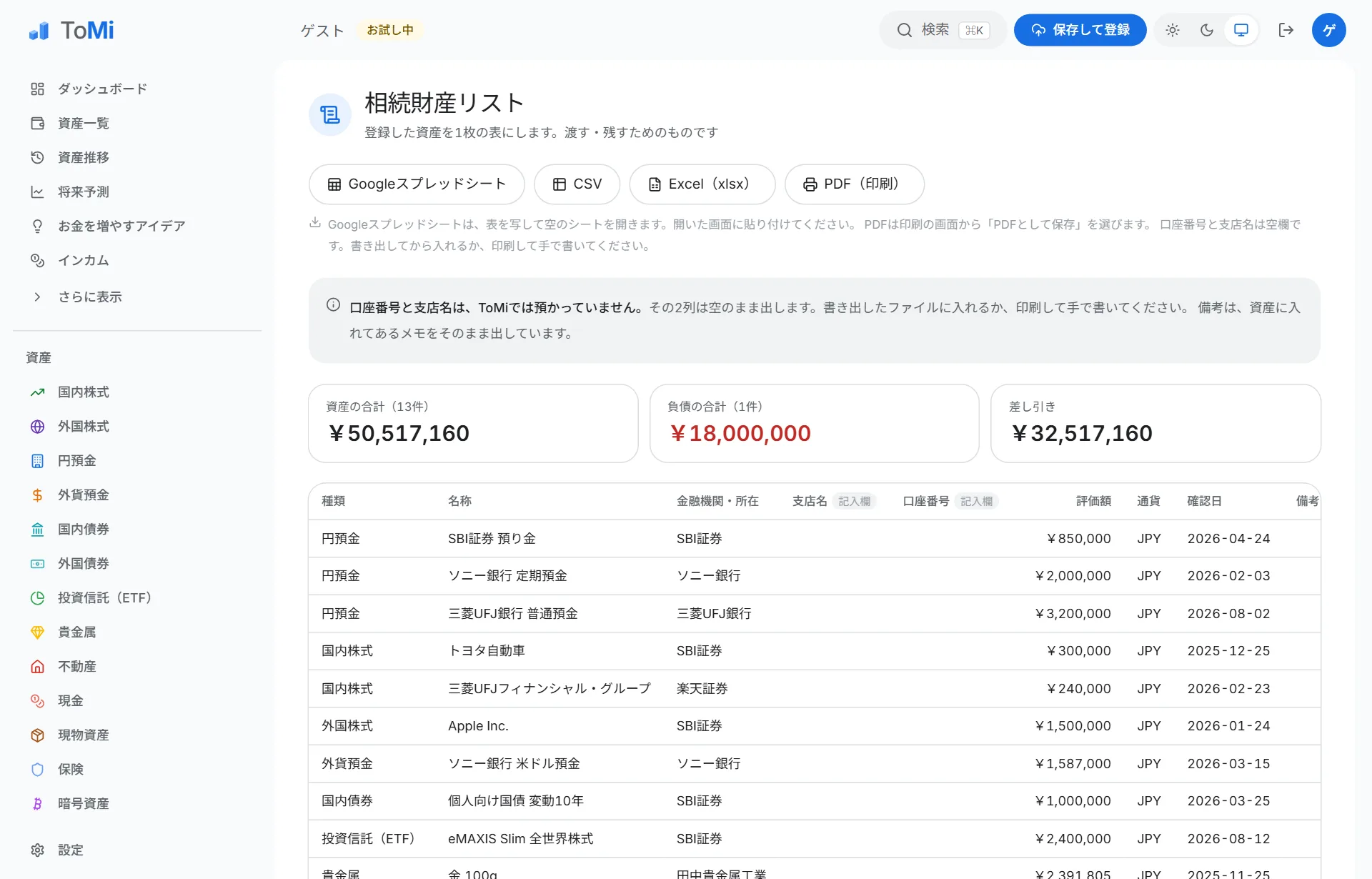Click the 将来予測 chart icon
Image resolution: width=1372 pixels, height=879 pixels.
[x=38, y=192]
